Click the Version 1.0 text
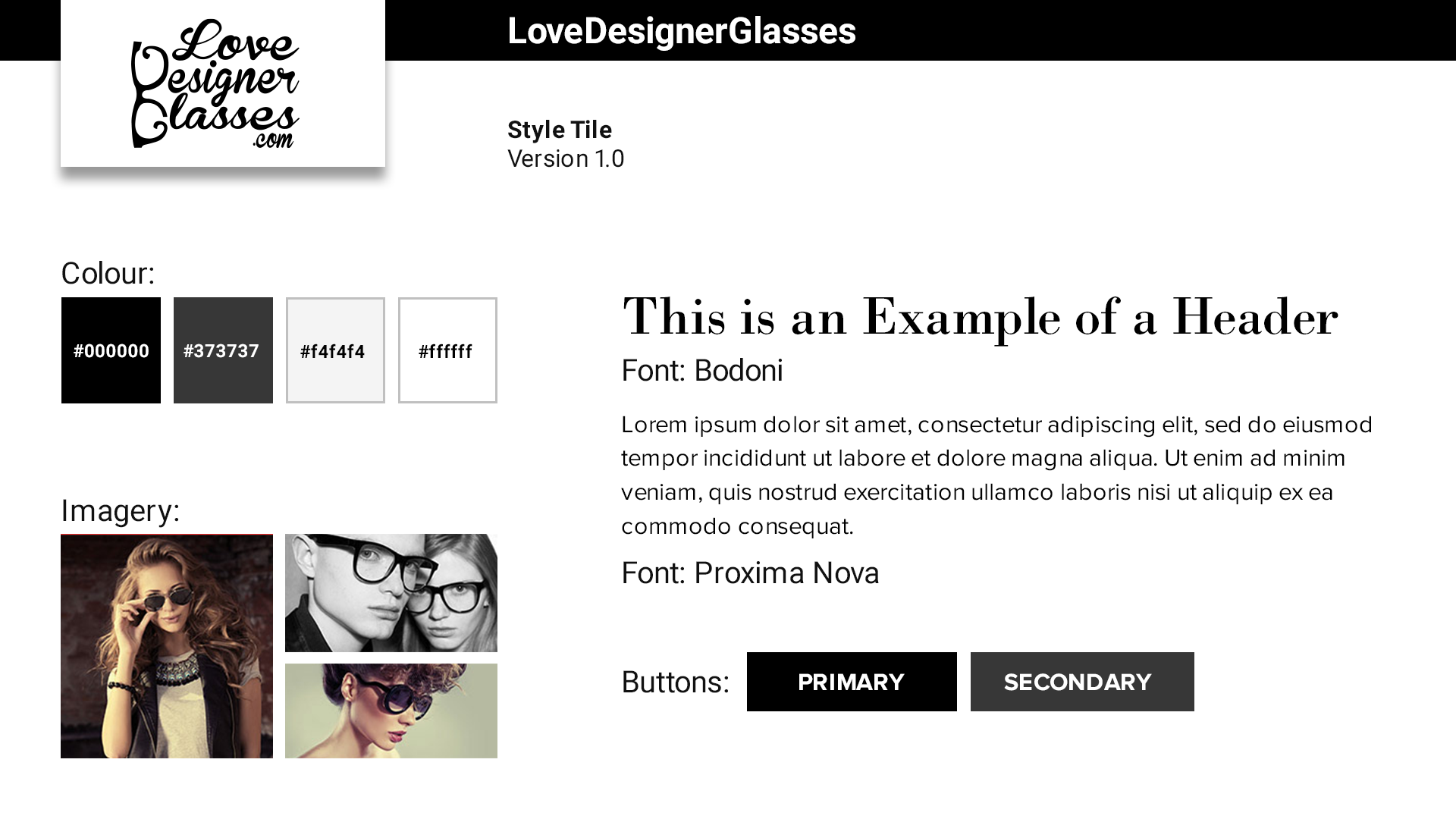Screen dimensions: 1456x819 [x=566, y=158]
